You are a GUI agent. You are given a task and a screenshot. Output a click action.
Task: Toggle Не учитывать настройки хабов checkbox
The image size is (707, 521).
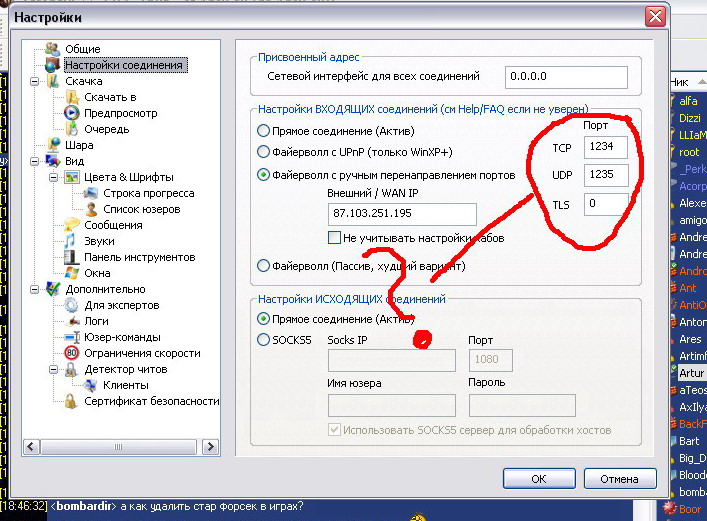(x=334, y=238)
